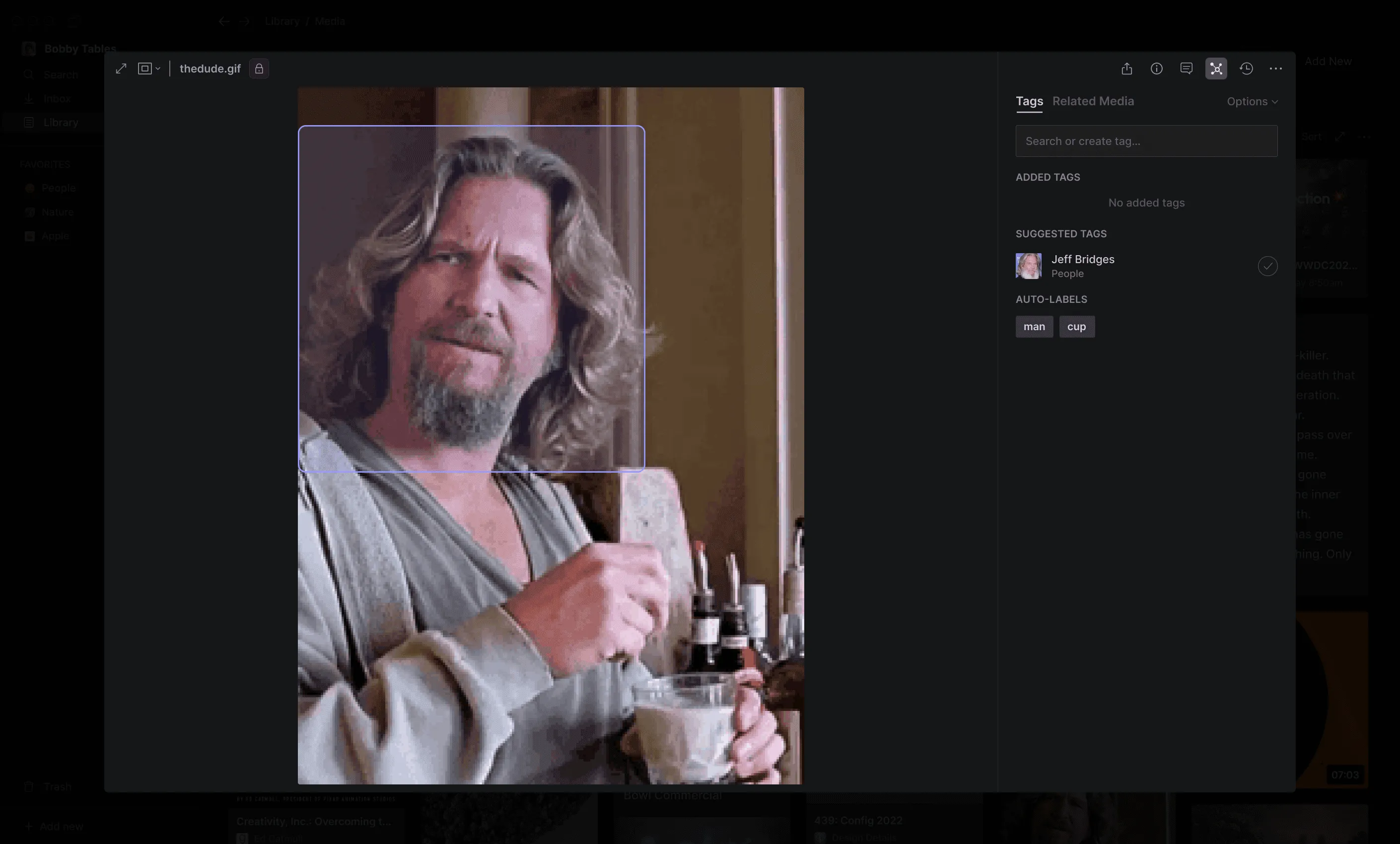Open the comments panel icon
Image resolution: width=1400 pixels, height=844 pixels.
1187,69
